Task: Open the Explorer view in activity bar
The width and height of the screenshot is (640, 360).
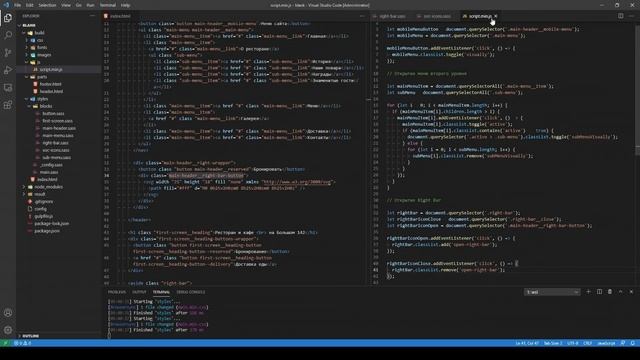Action: coord(8,18)
